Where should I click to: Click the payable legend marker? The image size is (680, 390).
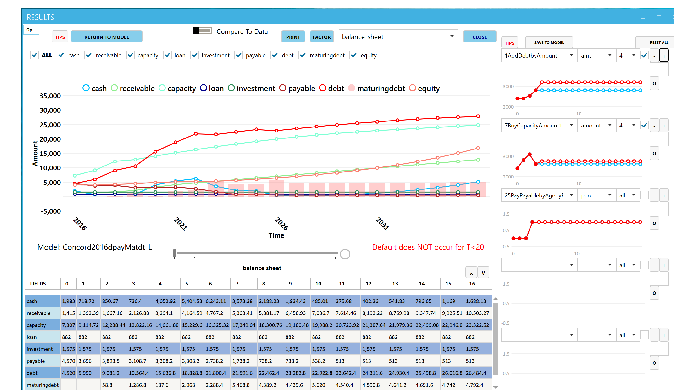click(283, 88)
